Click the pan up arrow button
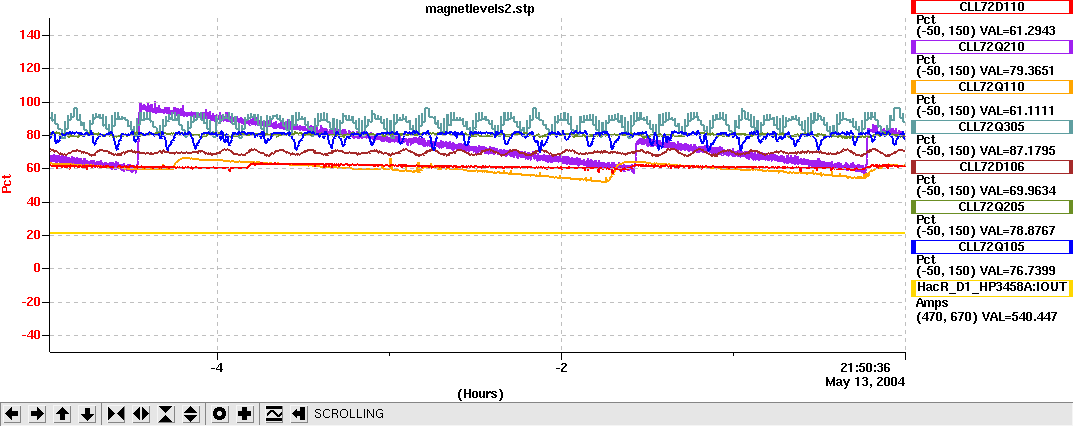 pos(62,414)
